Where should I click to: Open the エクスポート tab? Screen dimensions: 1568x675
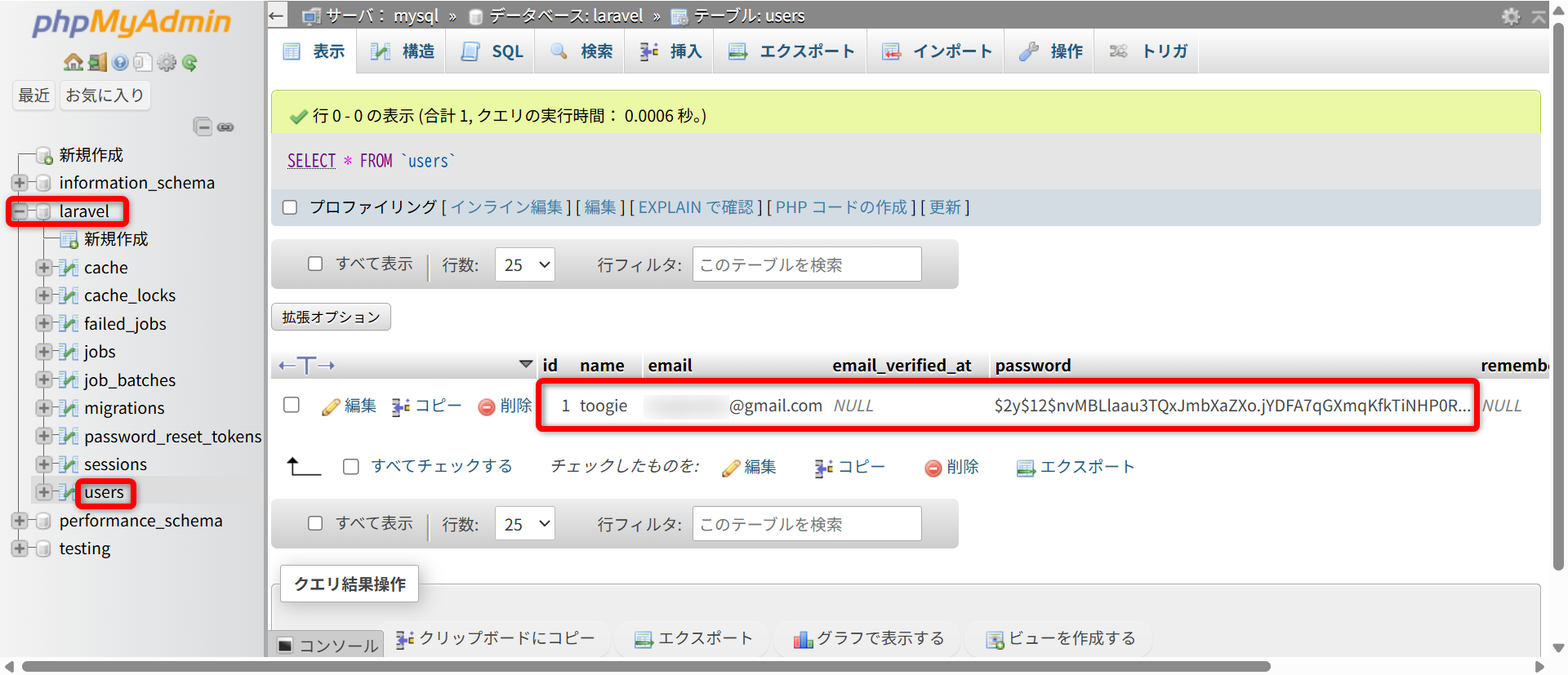click(791, 51)
